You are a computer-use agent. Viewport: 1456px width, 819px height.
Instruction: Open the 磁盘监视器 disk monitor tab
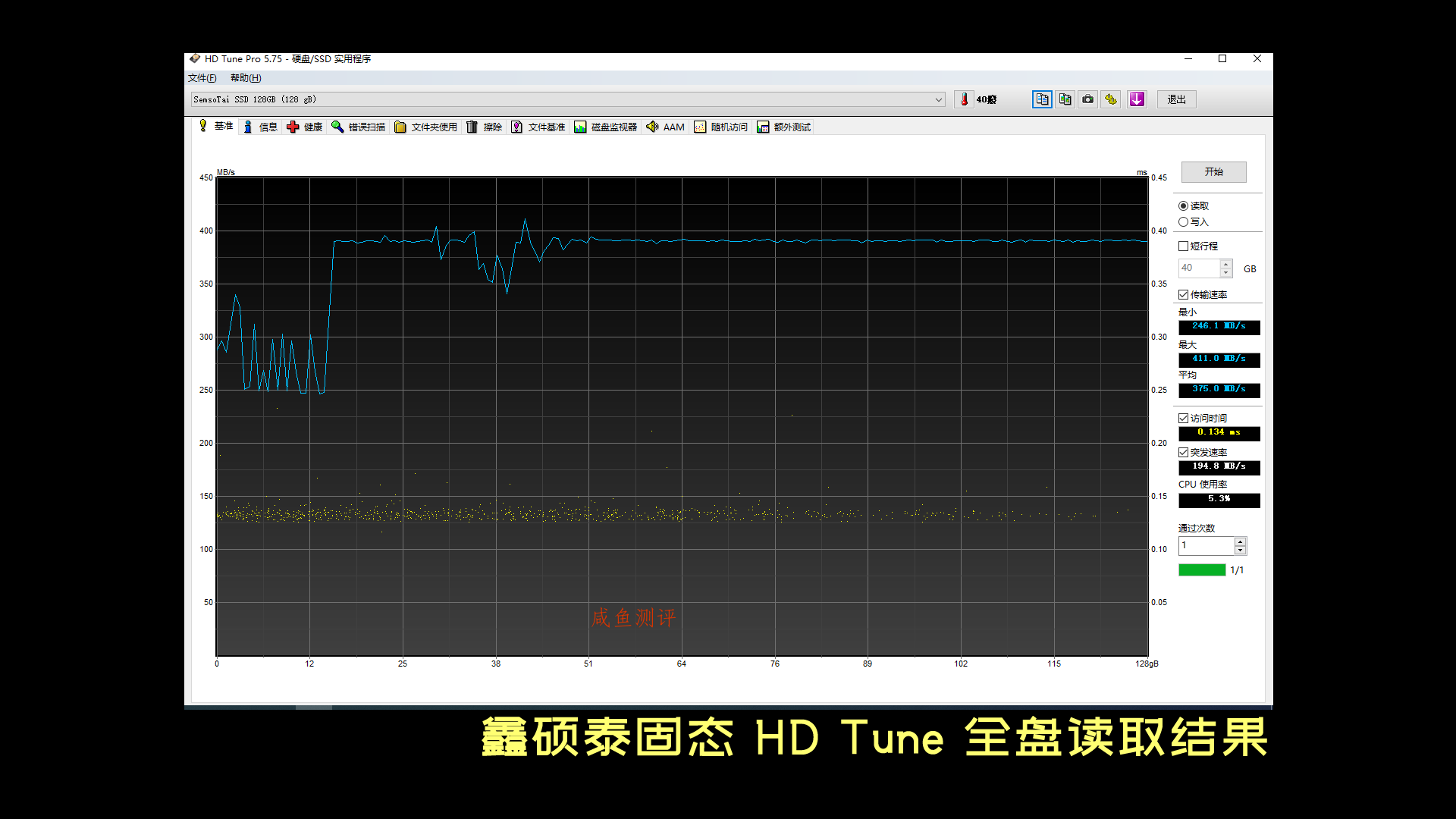pyautogui.click(x=606, y=127)
